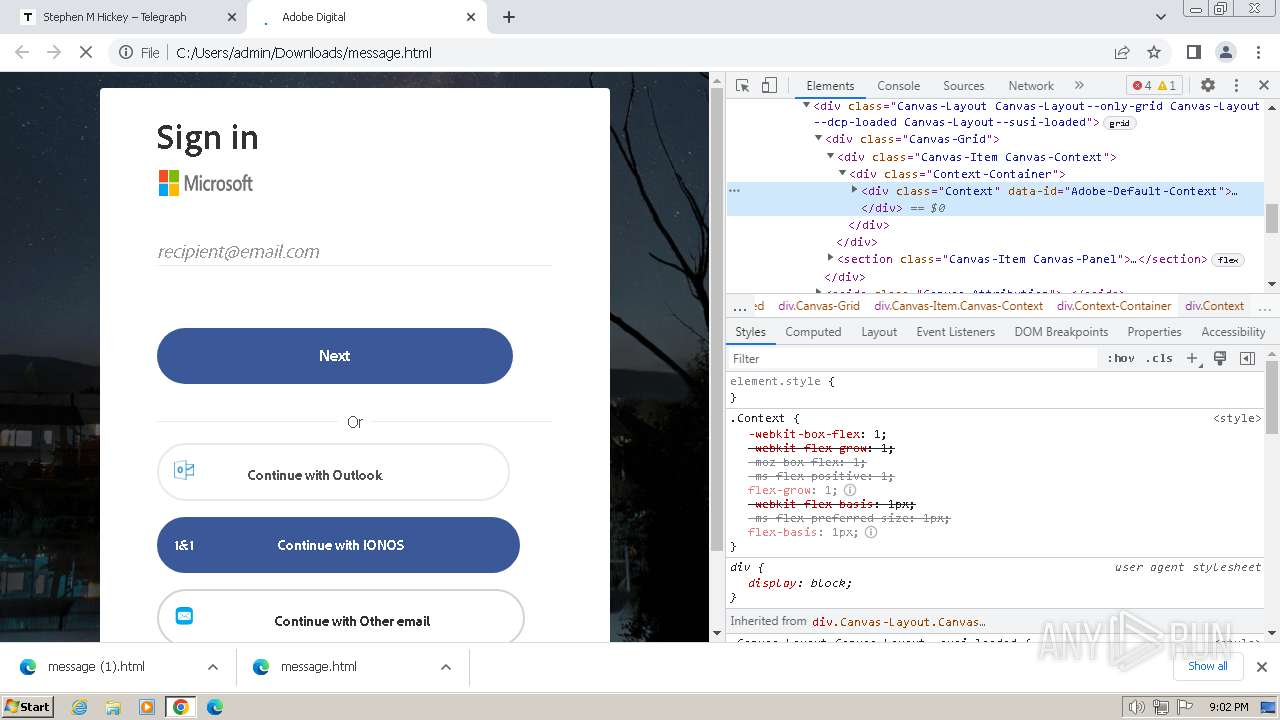
Task: Expand the Canvas-Panel section node
Action: coord(830,258)
